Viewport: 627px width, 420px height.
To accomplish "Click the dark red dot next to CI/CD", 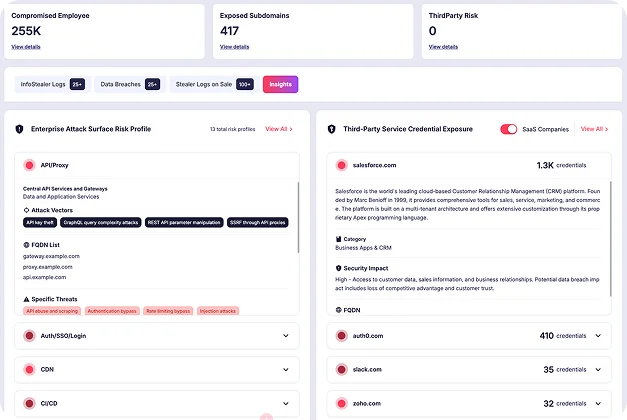I will [29, 403].
